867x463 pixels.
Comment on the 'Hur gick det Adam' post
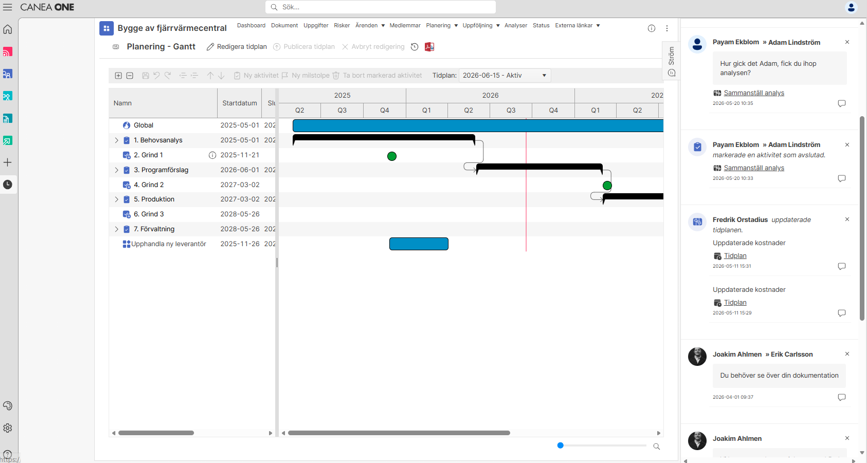coord(842,103)
